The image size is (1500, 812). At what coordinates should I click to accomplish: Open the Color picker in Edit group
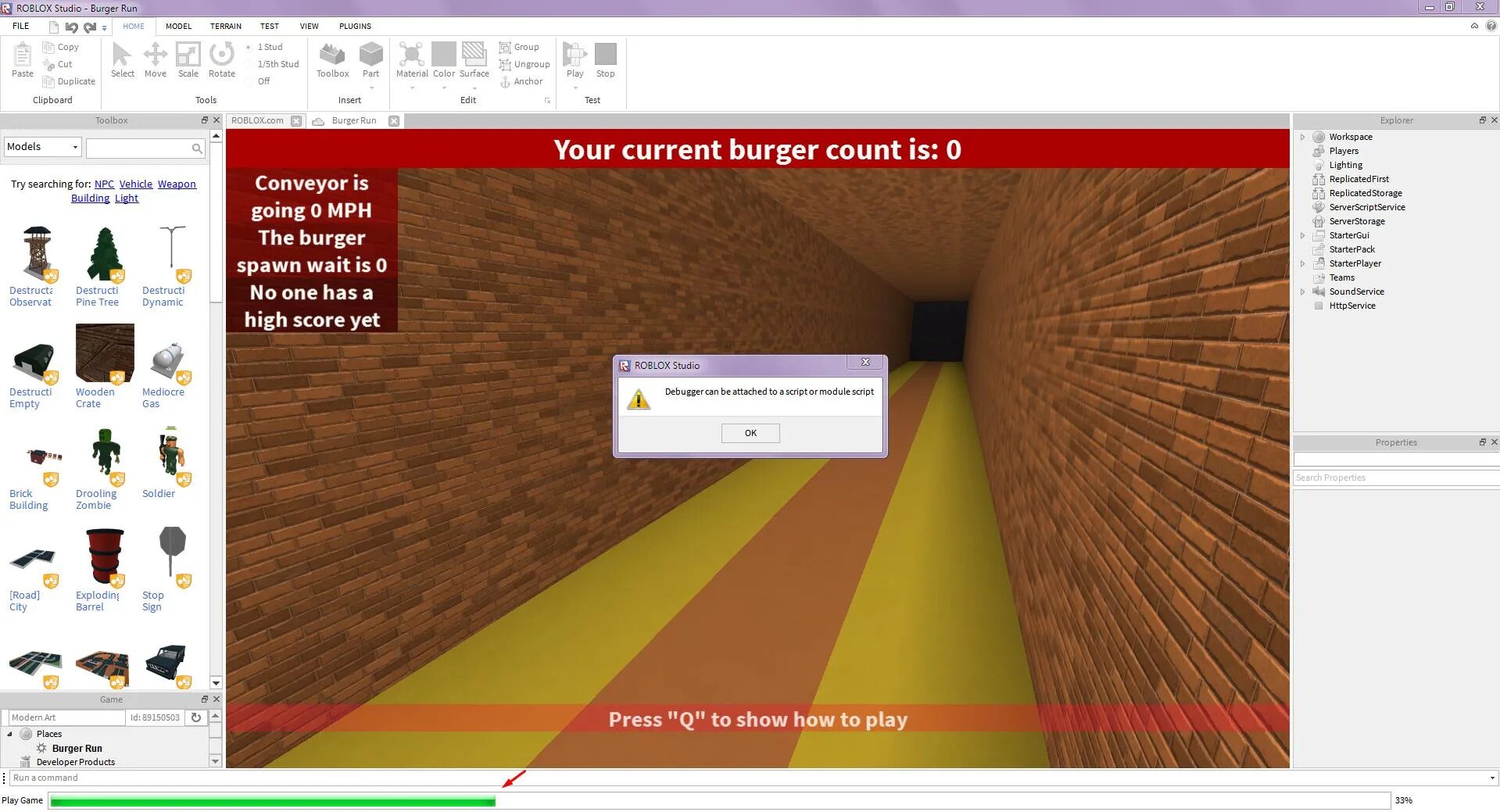pos(443,60)
